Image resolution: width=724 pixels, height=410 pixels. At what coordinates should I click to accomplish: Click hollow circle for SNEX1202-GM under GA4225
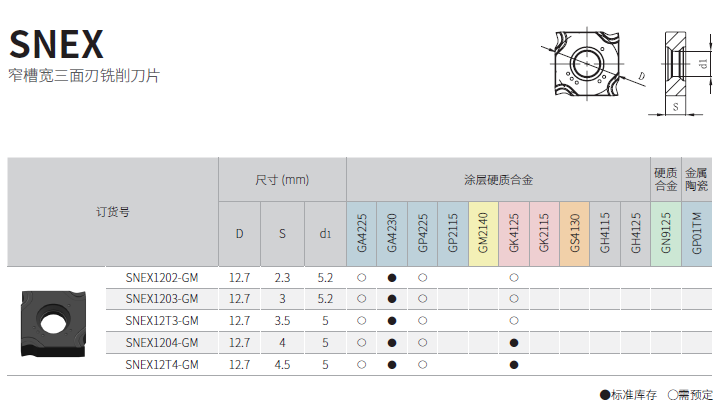[x=362, y=277]
